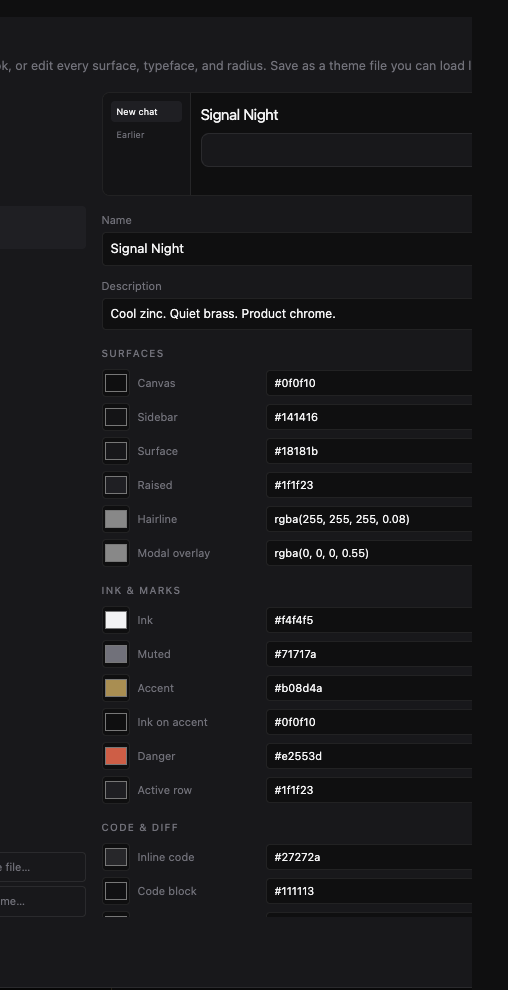The image size is (508, 990).
Task: Edit the Name field Signal Night
Action: click(287, 249)
